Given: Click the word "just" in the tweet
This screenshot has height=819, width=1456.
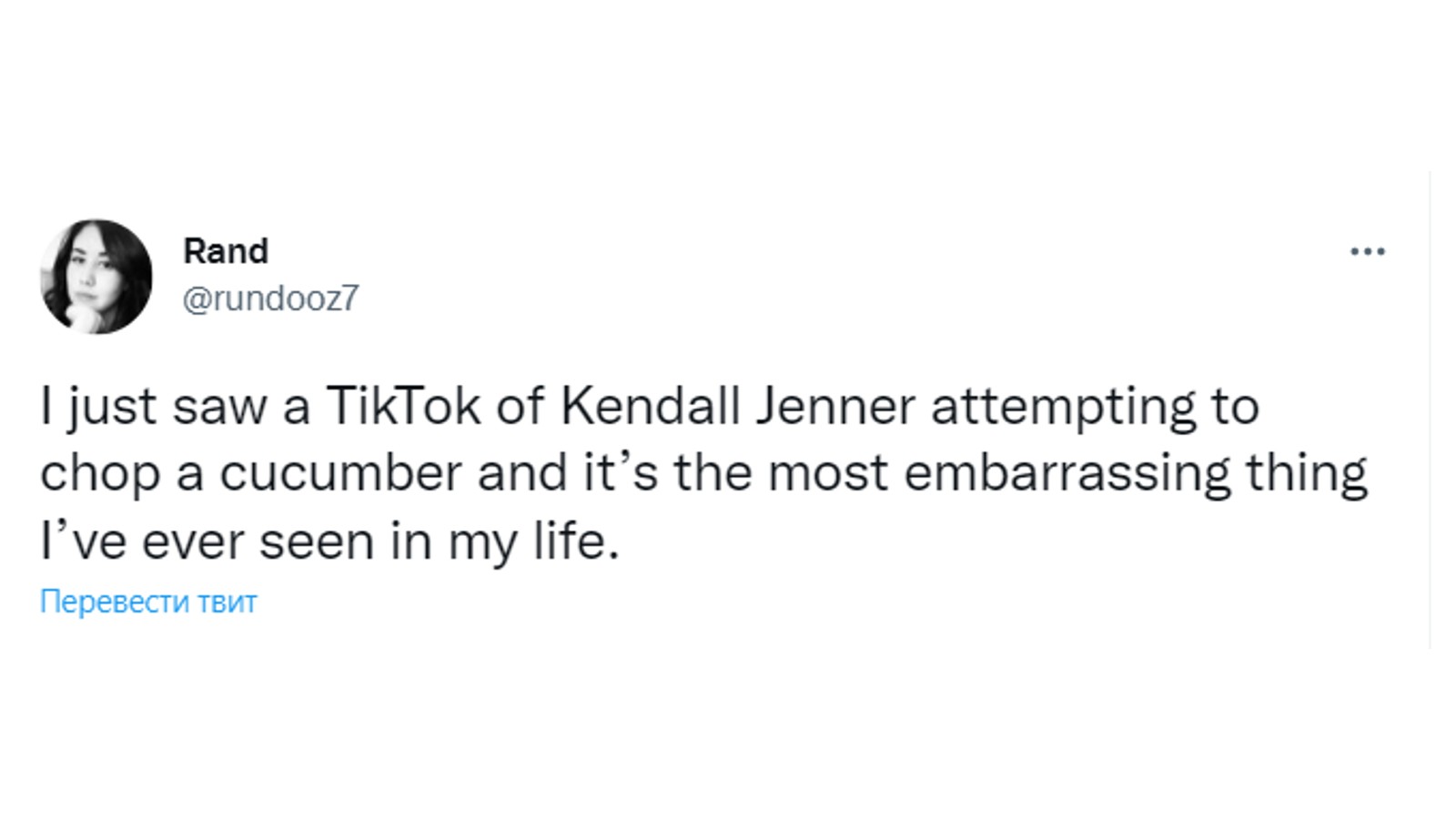Looking at the screenshot, I should (112, 408).
